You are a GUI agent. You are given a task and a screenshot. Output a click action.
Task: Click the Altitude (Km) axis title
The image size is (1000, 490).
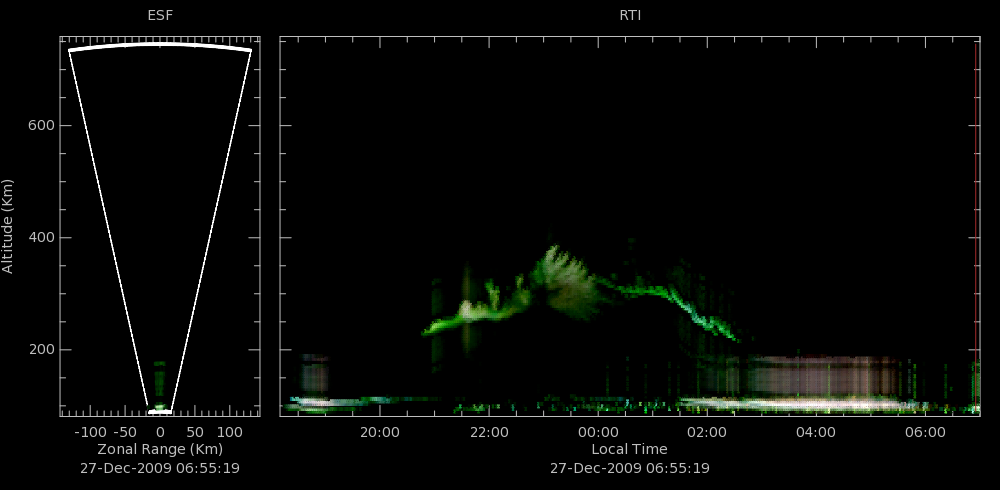(8, 226)
